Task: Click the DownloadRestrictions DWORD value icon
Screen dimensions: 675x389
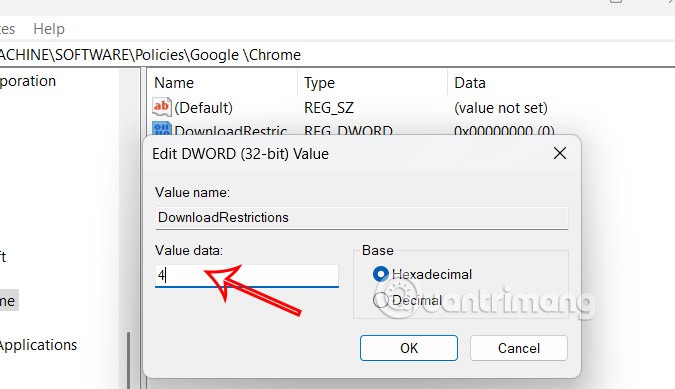Action: point(161,129)
